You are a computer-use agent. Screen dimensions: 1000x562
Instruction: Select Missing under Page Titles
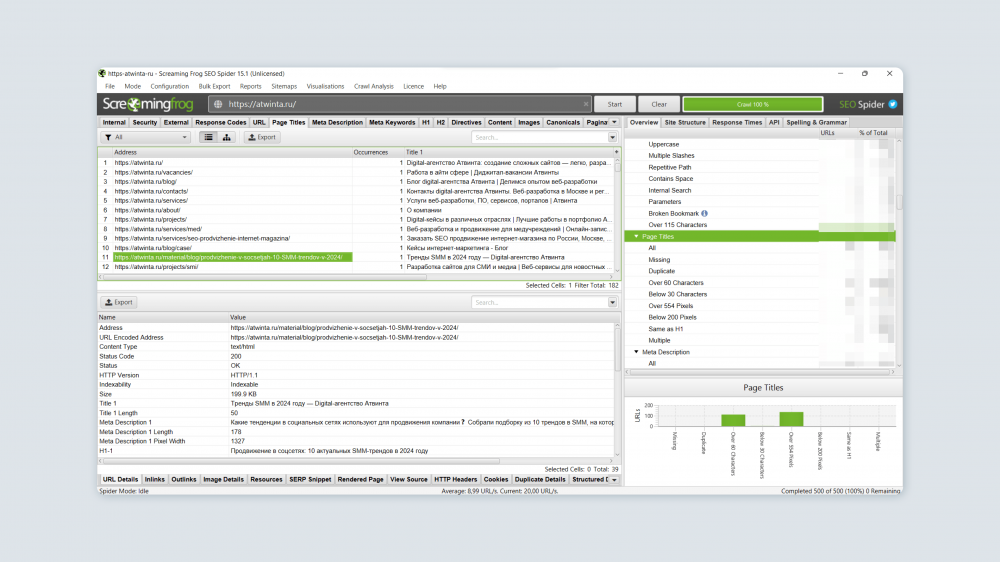tap(659, 260)
